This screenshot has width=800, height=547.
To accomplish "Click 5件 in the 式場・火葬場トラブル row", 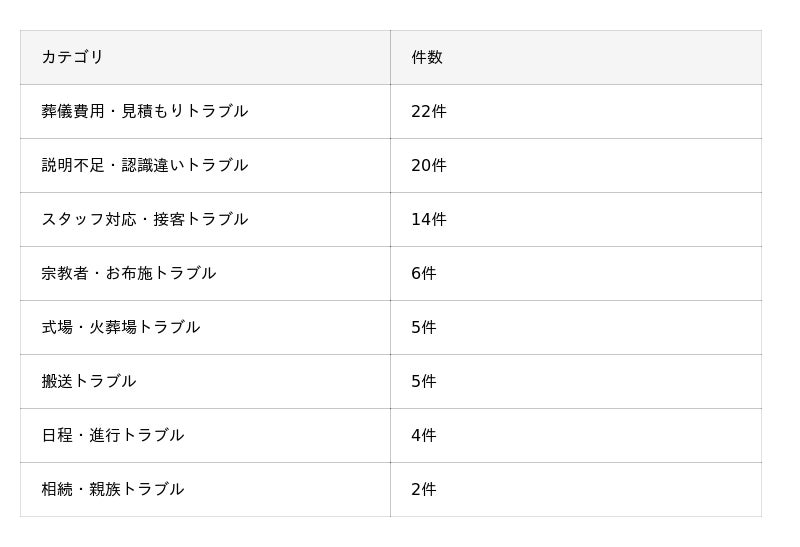I will 424,327.
